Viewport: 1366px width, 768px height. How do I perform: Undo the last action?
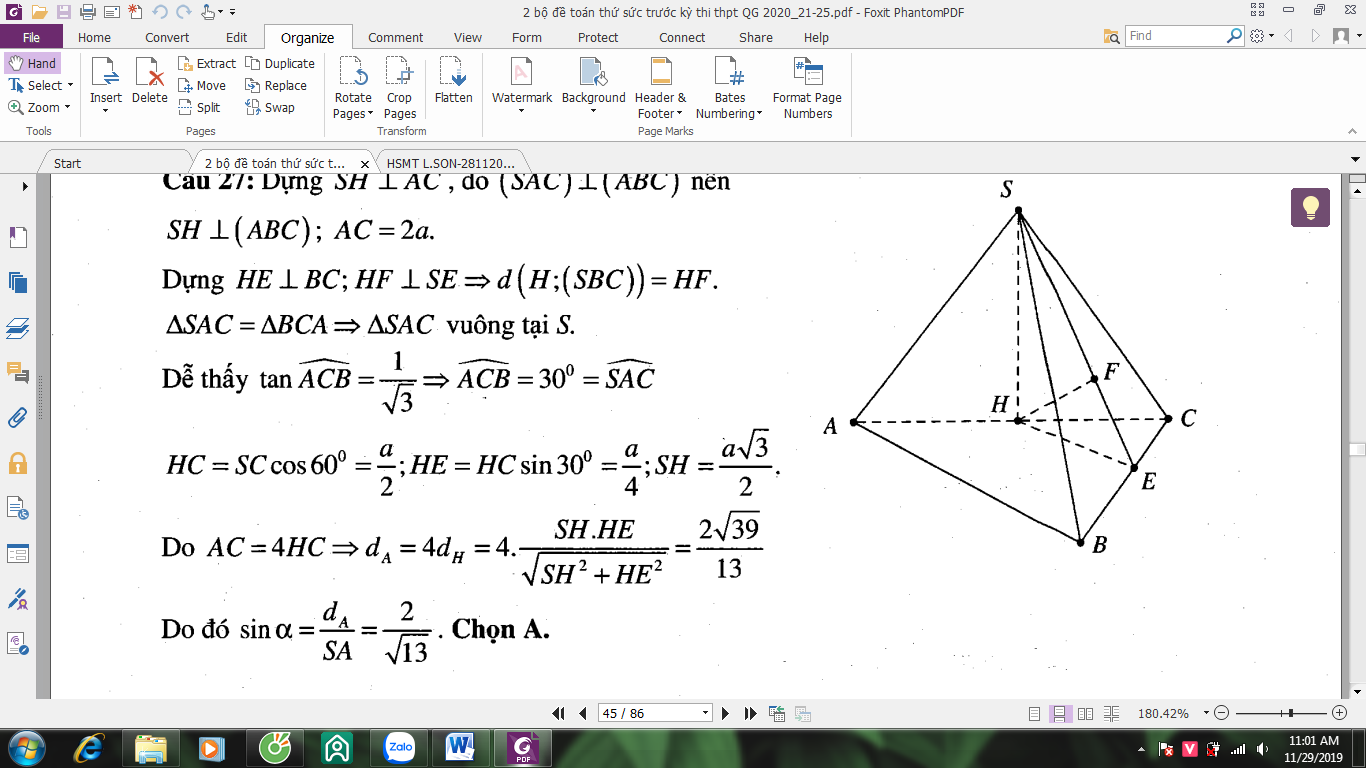[x=160, y=12]
